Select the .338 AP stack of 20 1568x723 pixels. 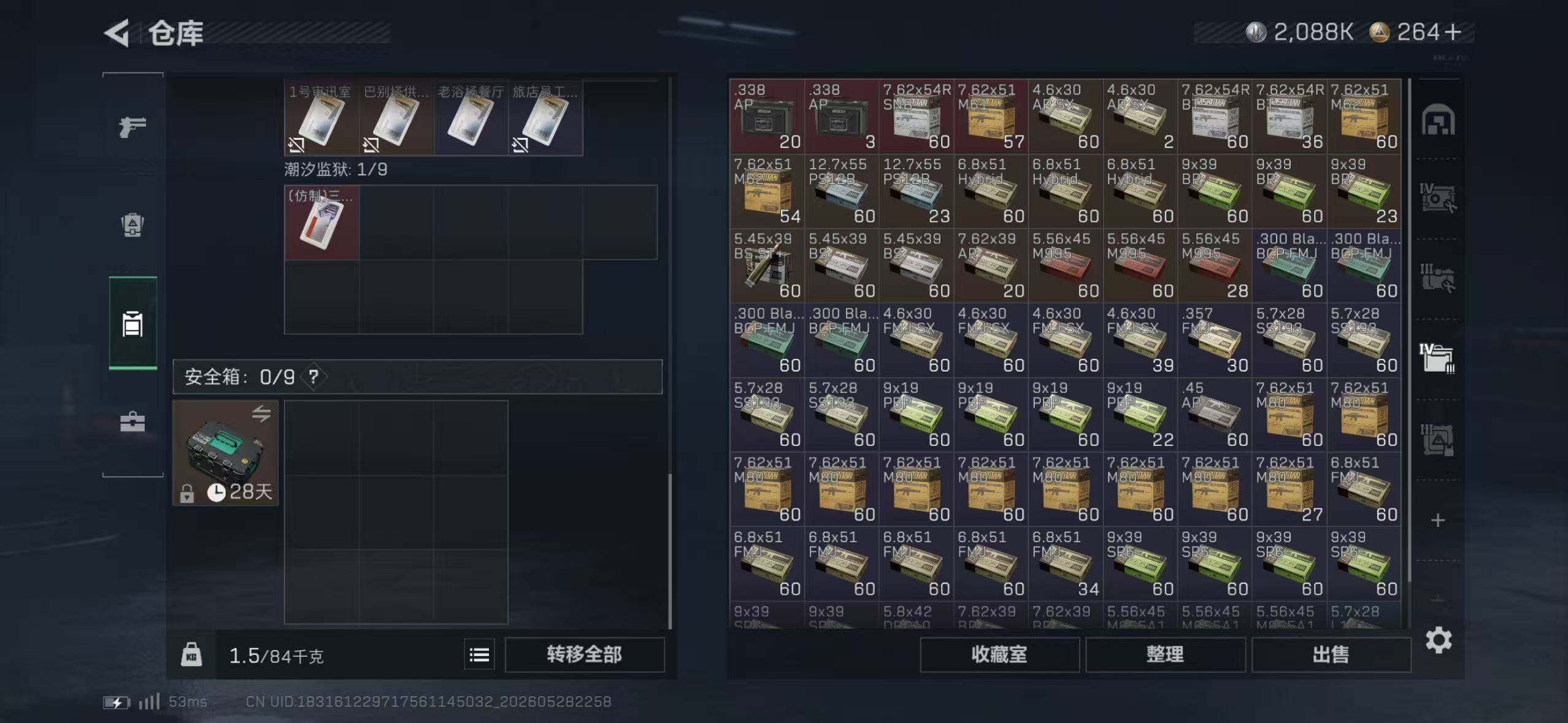pos(767,117)
